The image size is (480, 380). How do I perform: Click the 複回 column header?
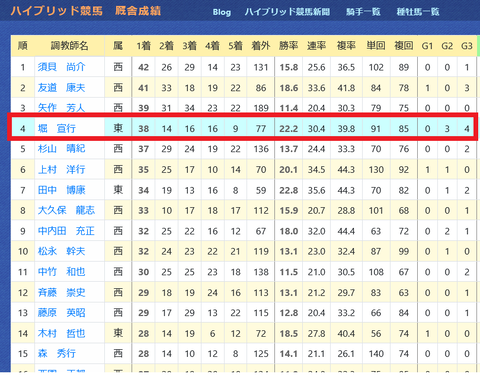point(404,46)
